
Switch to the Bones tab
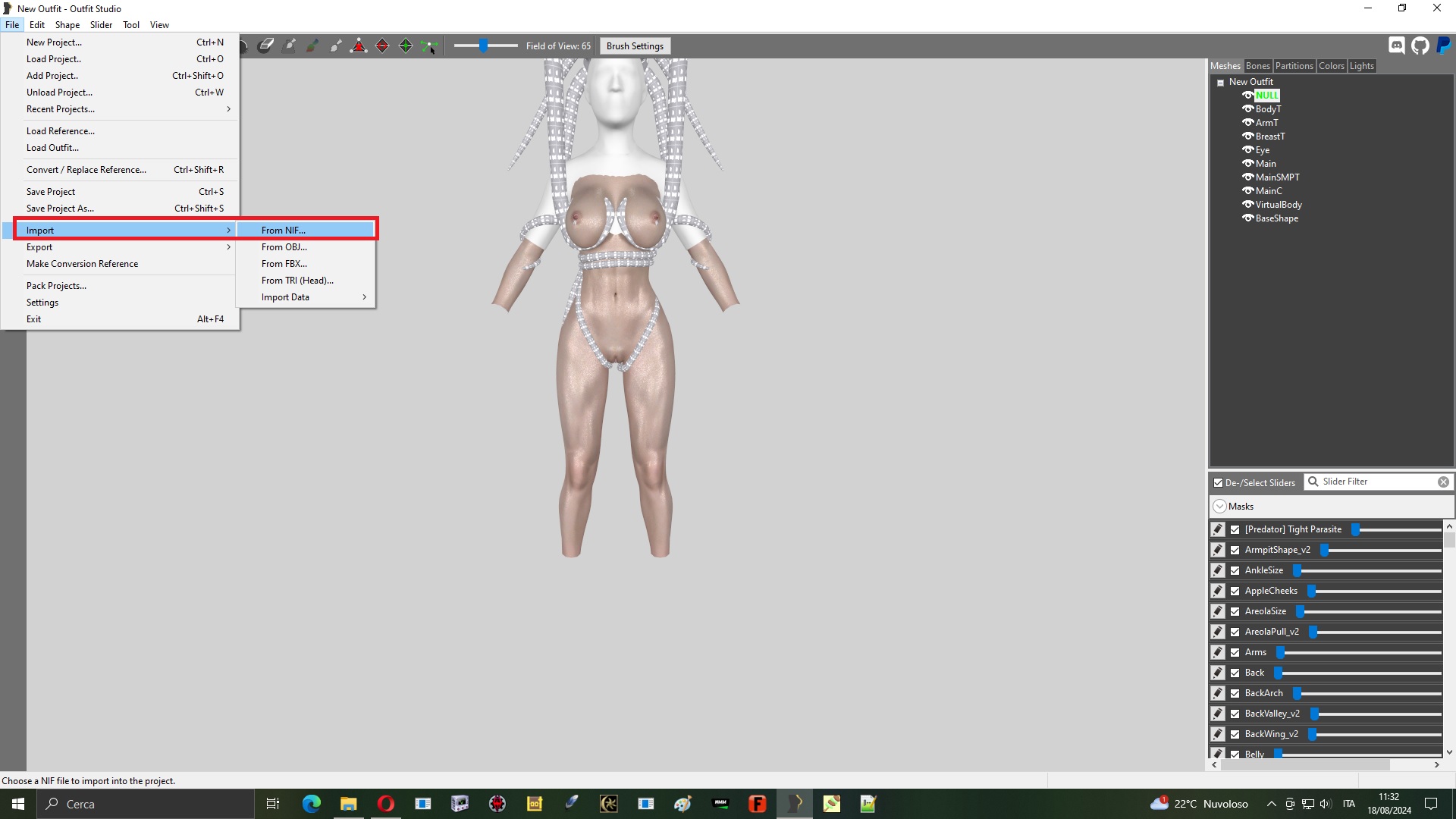pyautogui.click(x=1257, y=66)
